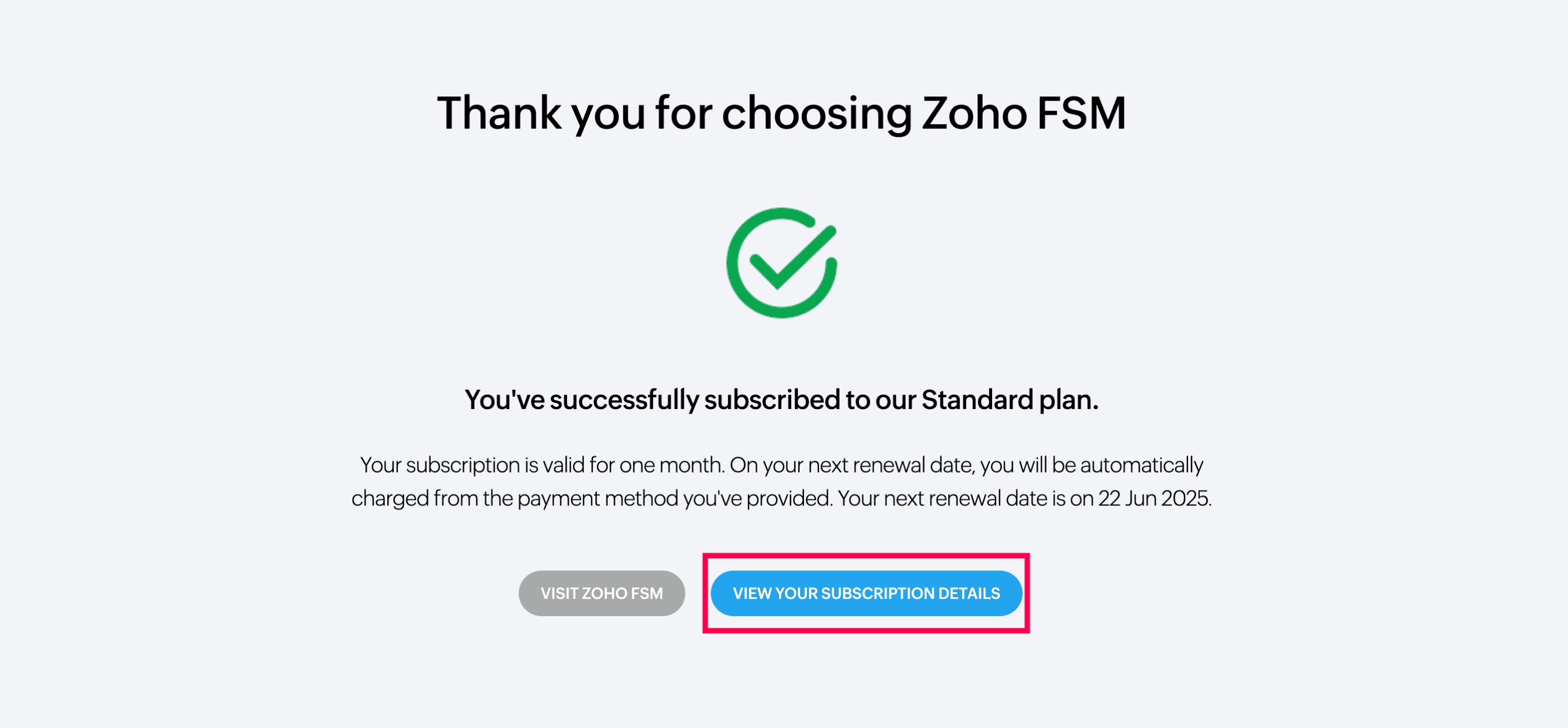The height and width of the screenshot is (728, 1568).
Task: Click the green success checkmark icon
Action: (x=782, y=263)
